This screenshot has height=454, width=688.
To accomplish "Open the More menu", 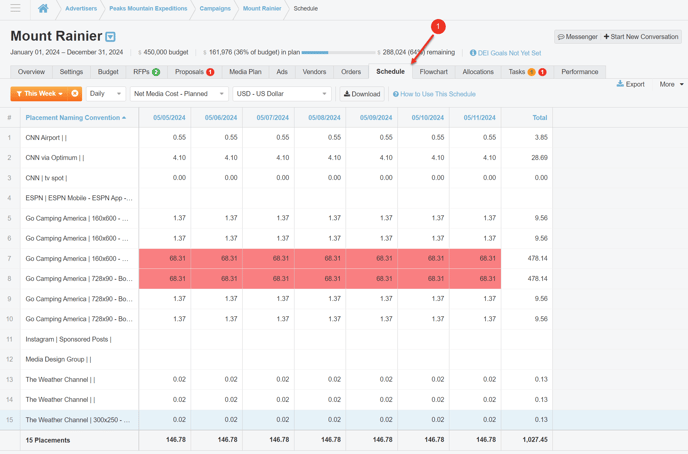I will click(671, 84).
